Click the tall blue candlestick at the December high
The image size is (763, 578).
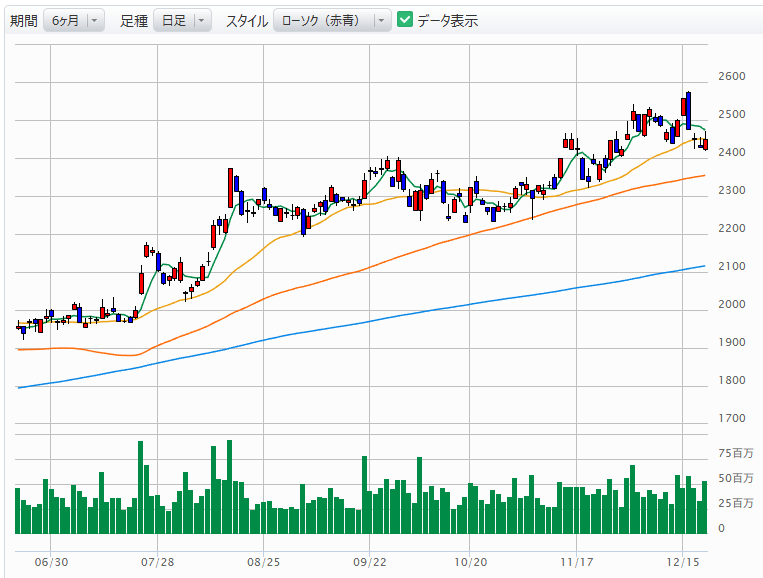pyautogui.click(x=688, y=110)
